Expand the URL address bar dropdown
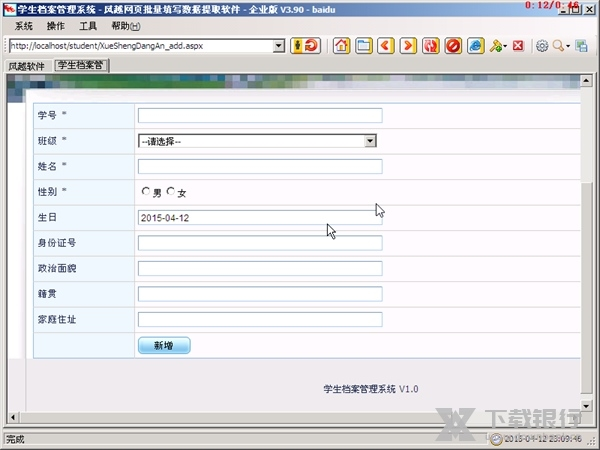This screenshot has width=600, height=450. (x=279, y=46)
